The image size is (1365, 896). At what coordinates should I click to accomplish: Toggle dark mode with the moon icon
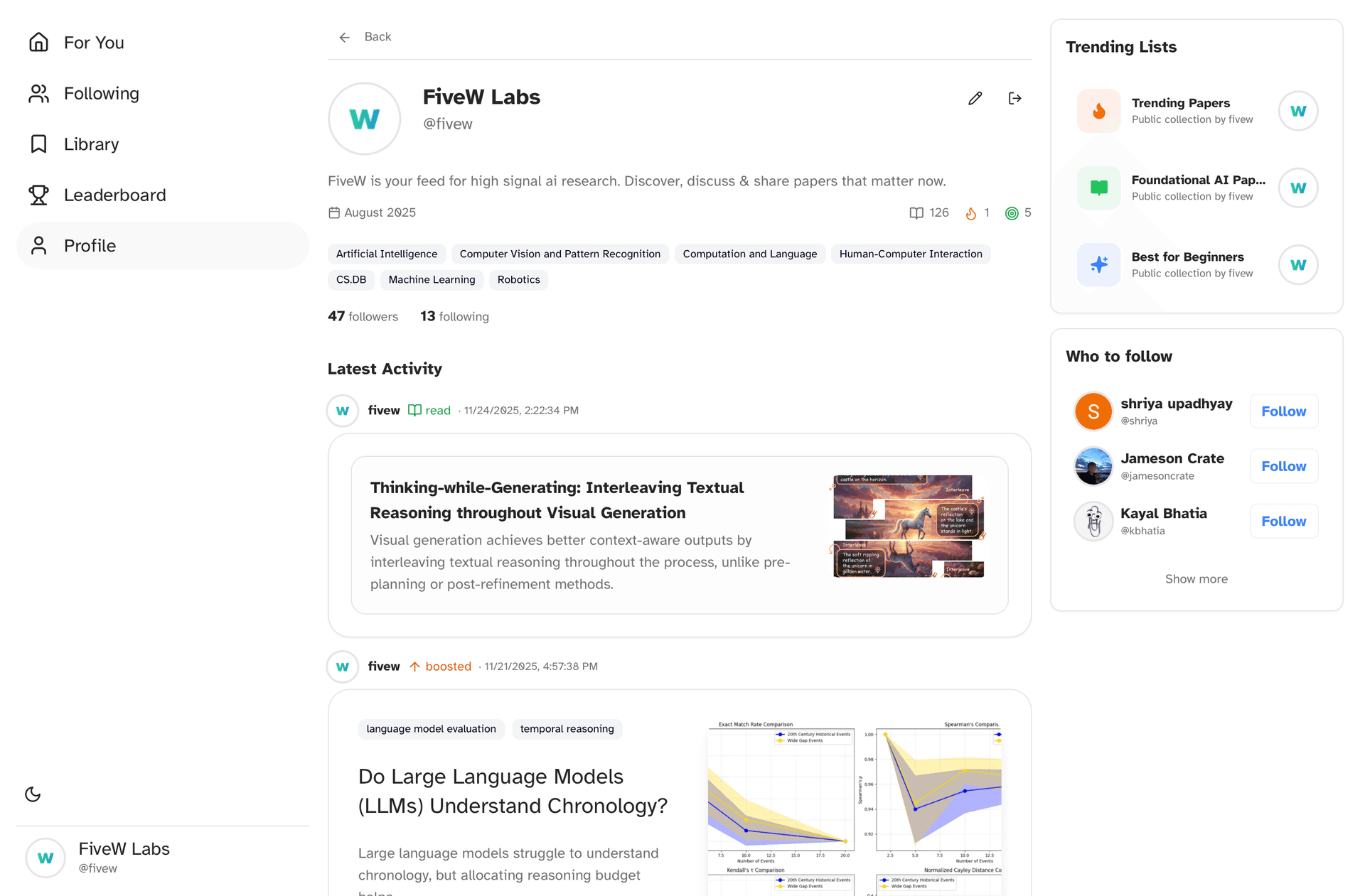[x=33, y=794]
